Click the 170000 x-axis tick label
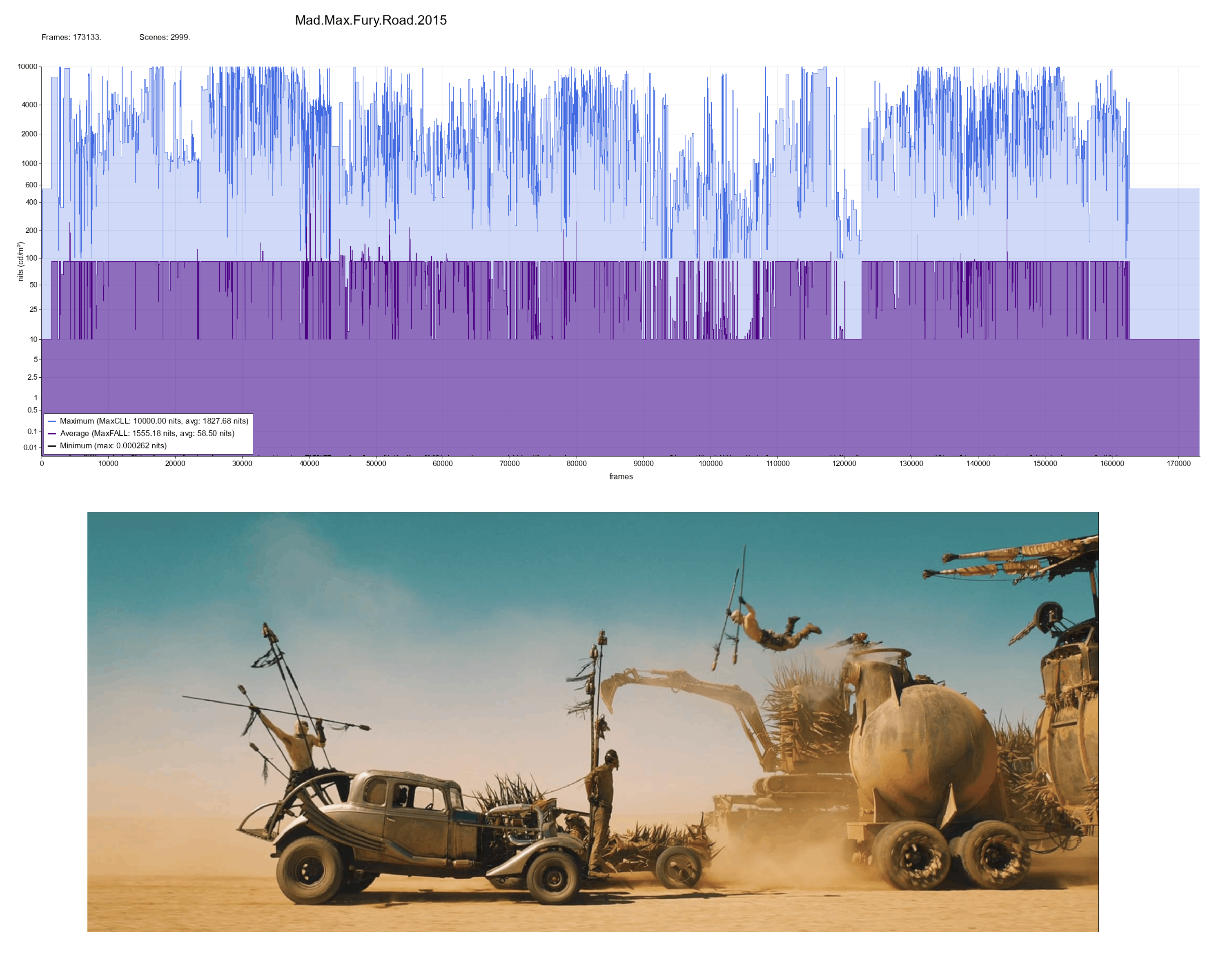This screenshot has width=1225, height=980. click(x=1179, y=463)
